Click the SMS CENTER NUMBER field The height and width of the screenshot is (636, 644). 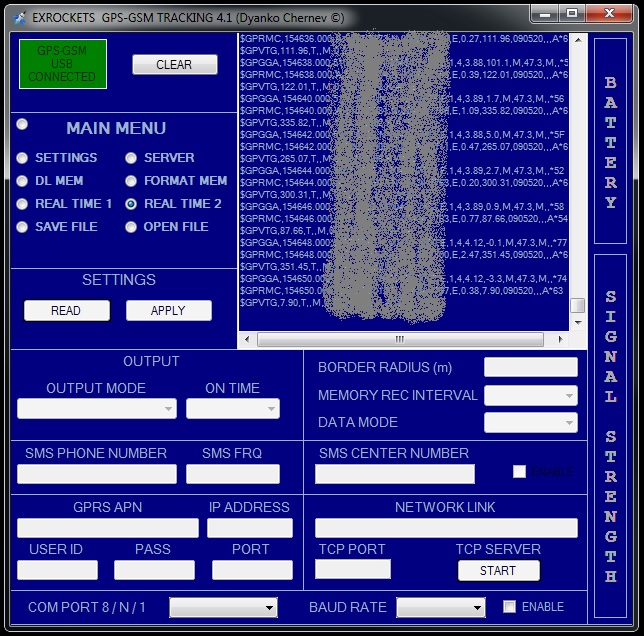tap(395, 474)
